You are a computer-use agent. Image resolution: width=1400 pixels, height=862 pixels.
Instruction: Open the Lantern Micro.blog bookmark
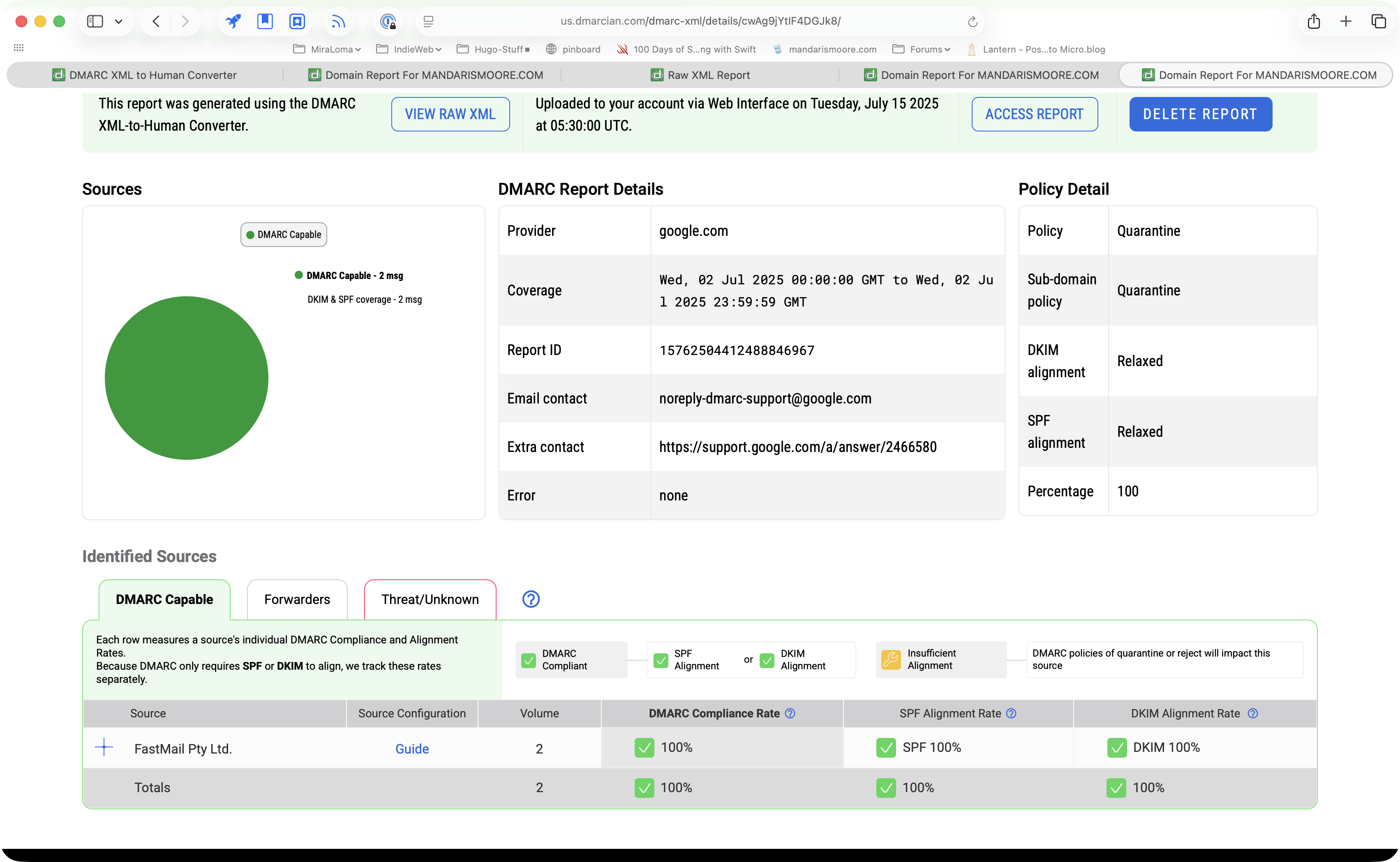[x=1035, y=50]
